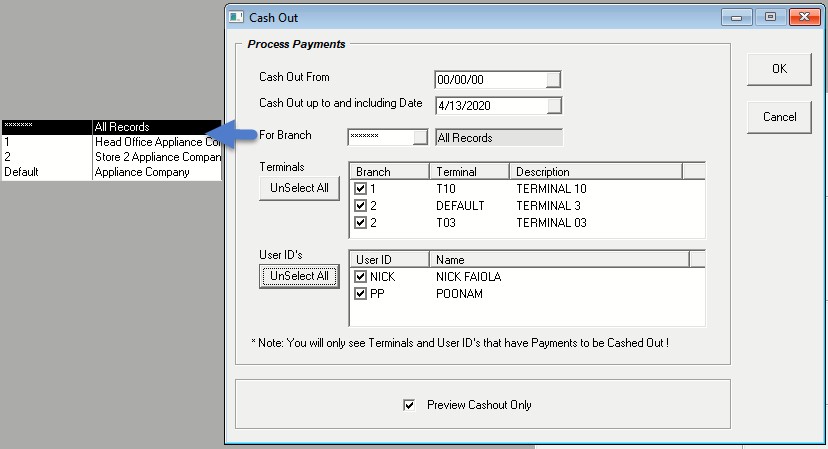The height and width of the screenshot is (449, 828).
Task: Click the Cash Out From date field
Action: [489, 80]
